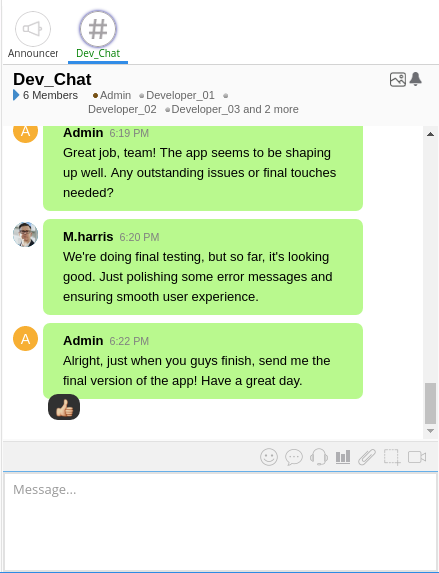Open the emoji picker smiley icon
The width and height of the screenshot is (439, 573).
coord(269,457)
